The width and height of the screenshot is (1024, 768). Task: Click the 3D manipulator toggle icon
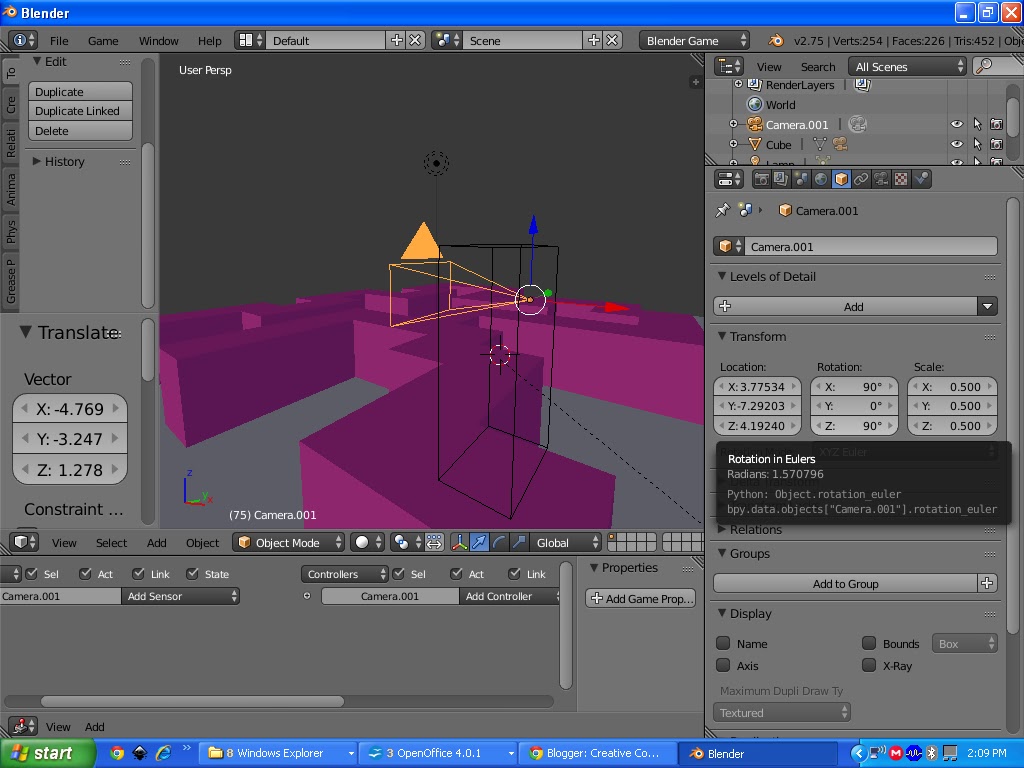tap(460, 543)
